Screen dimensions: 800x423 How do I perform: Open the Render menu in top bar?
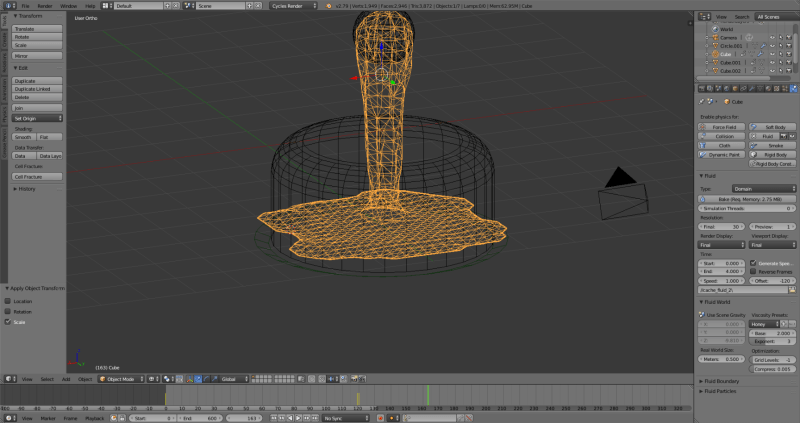[x=45, y=6]
